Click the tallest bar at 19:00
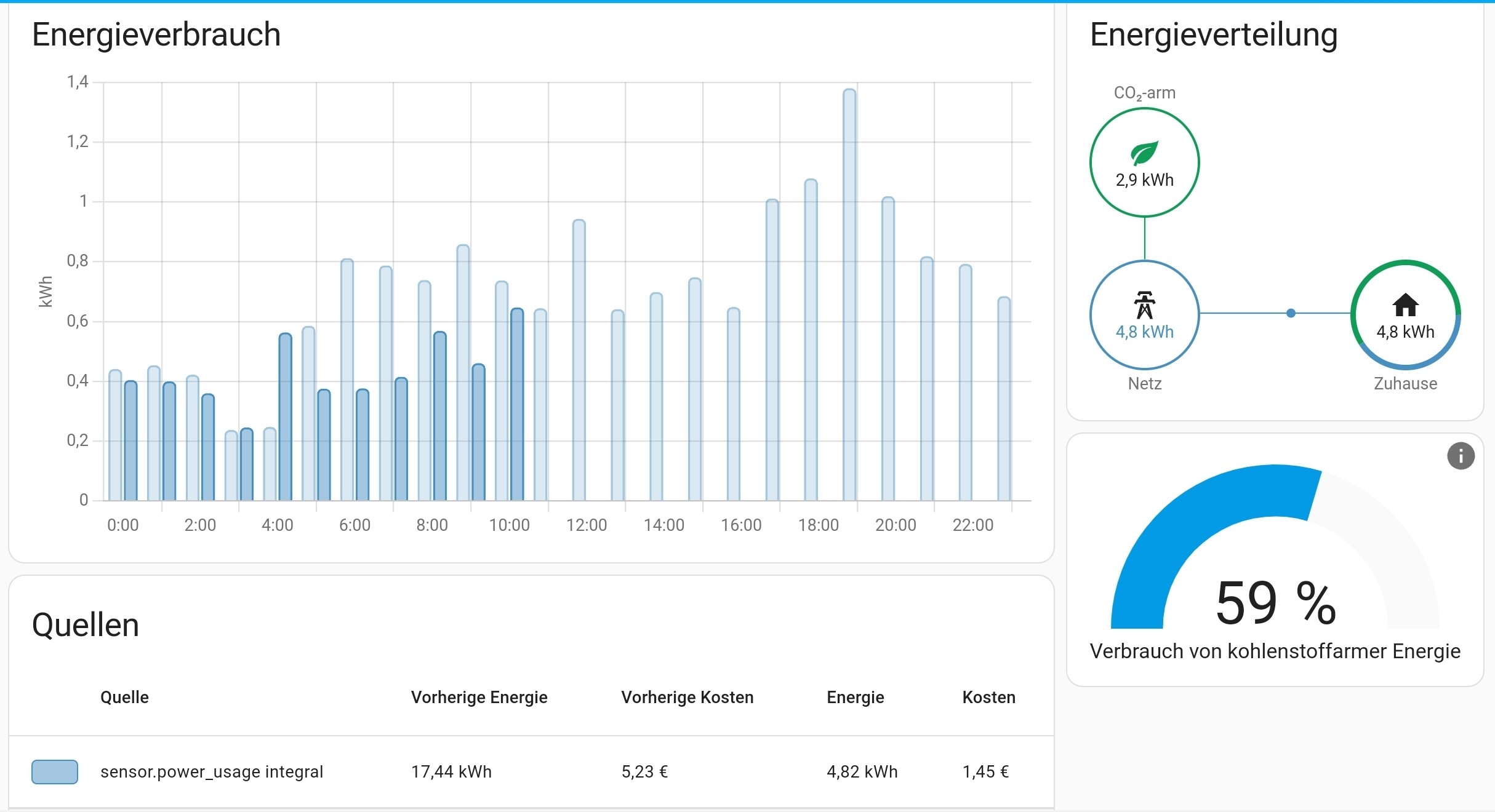Screen dimensions: 1495x812 849,295
